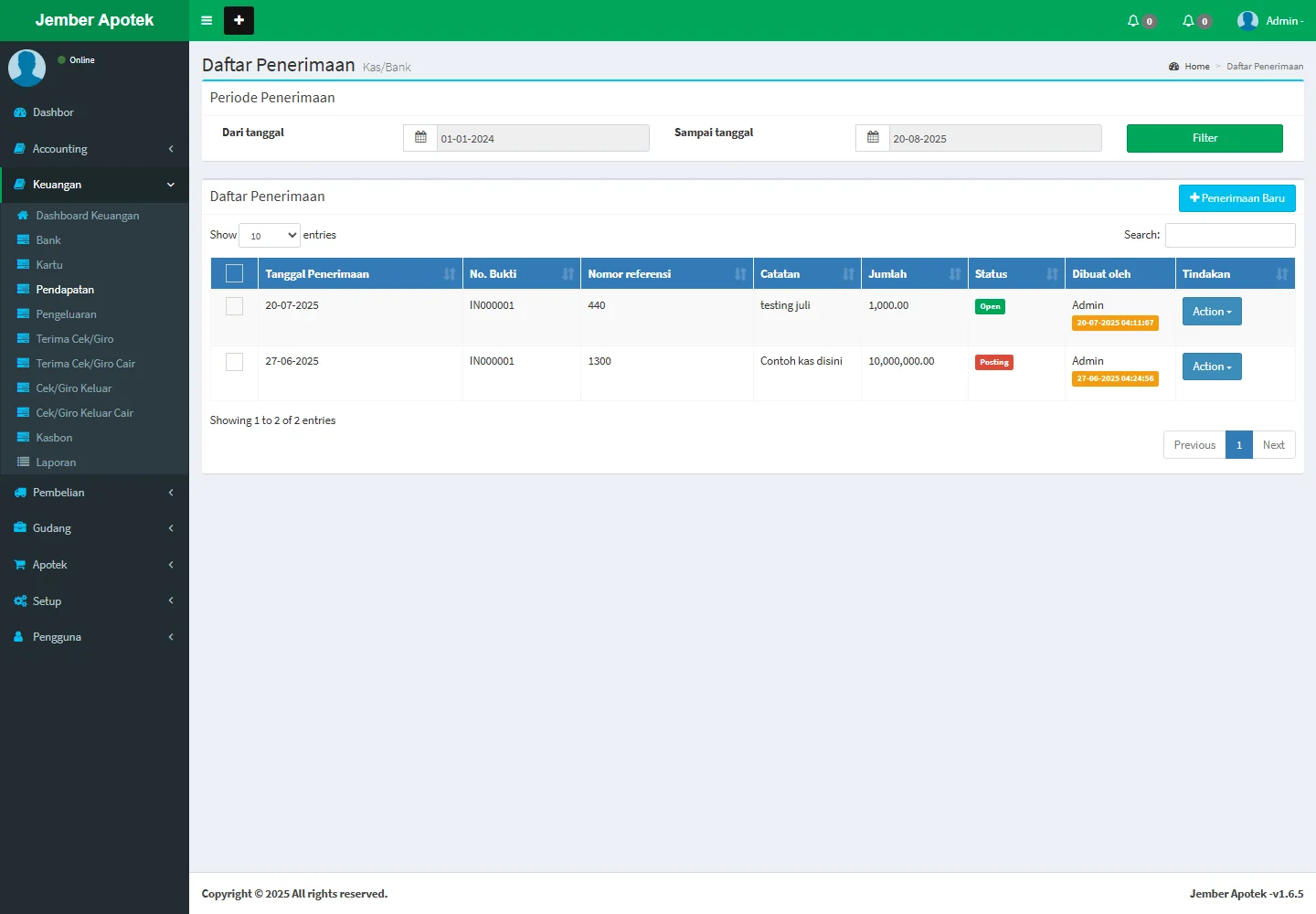Sort by the Jumlah column sort icon

(x=954, y=274)
